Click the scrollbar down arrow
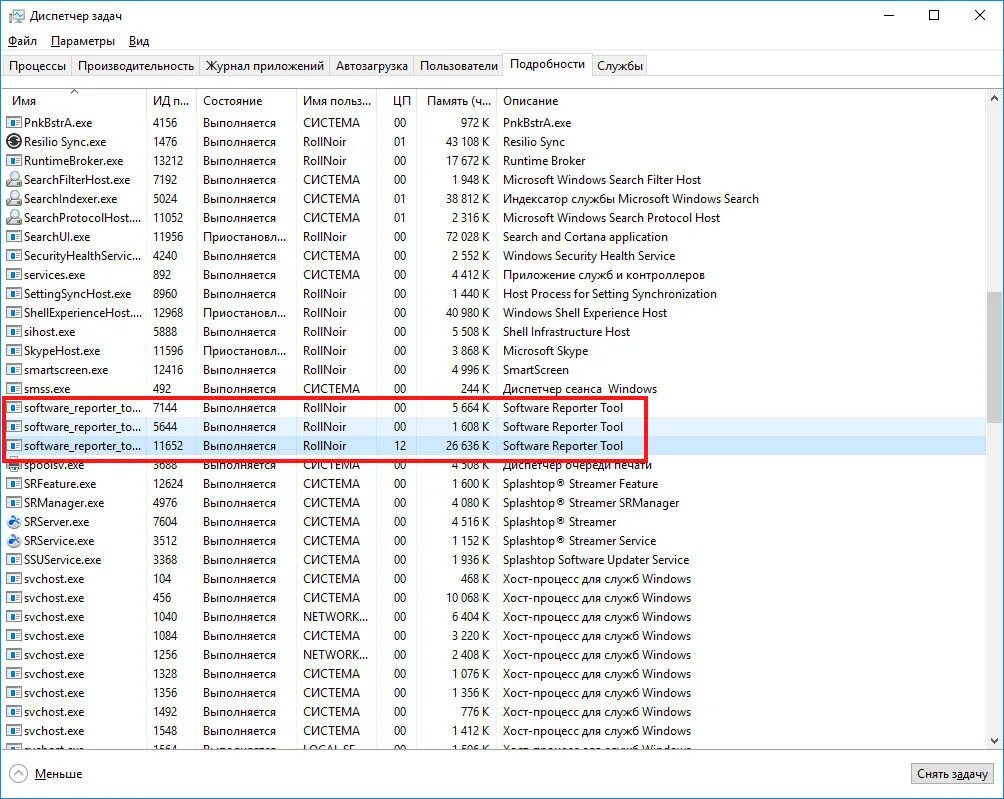The height and width of the screenshot is (799, 1004). (994, 741)
